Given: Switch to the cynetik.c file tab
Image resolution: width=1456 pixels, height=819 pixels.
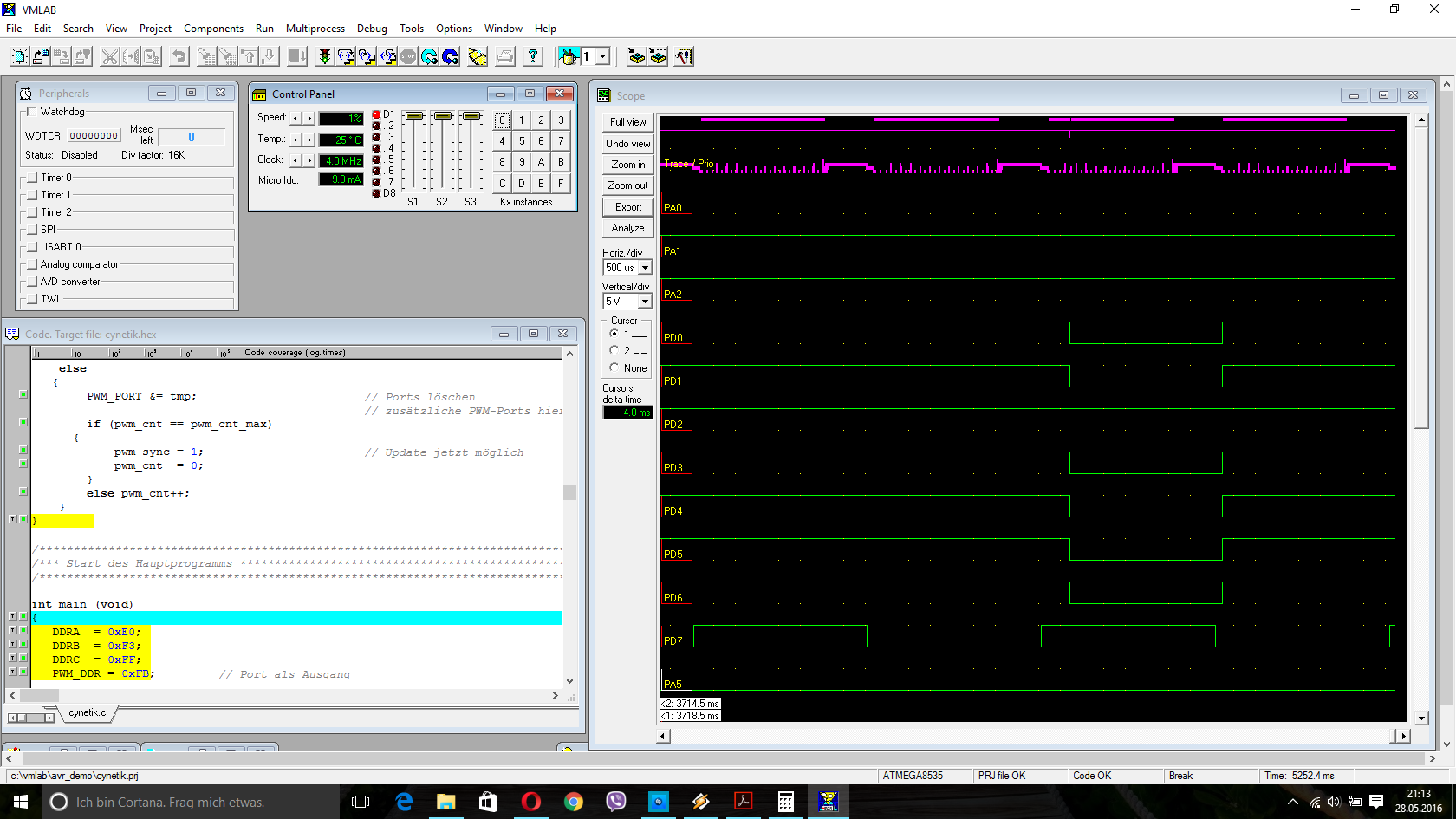Looking at the screenshot, I should (87, 712).
